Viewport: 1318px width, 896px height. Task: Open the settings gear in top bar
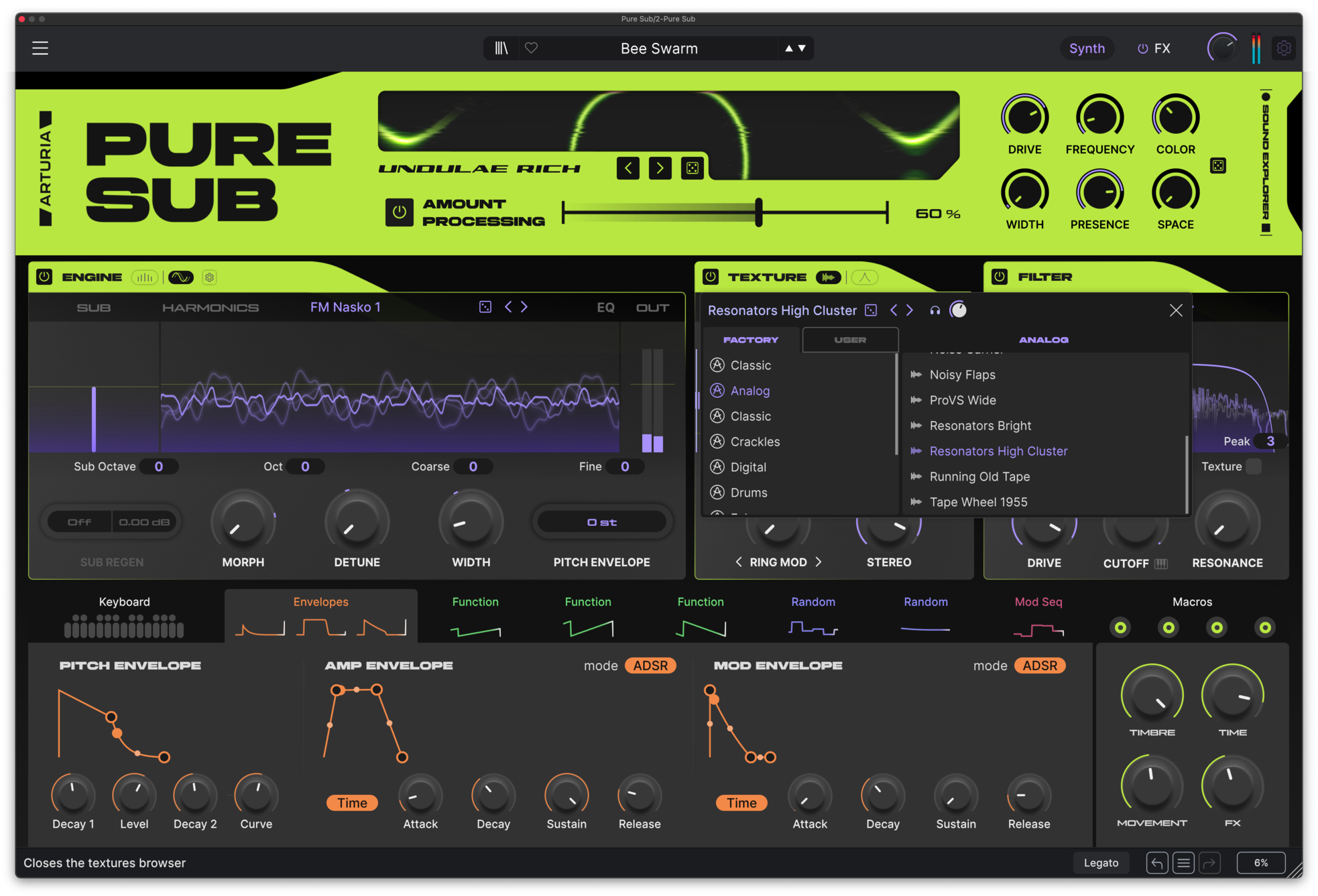[1283, 48]
